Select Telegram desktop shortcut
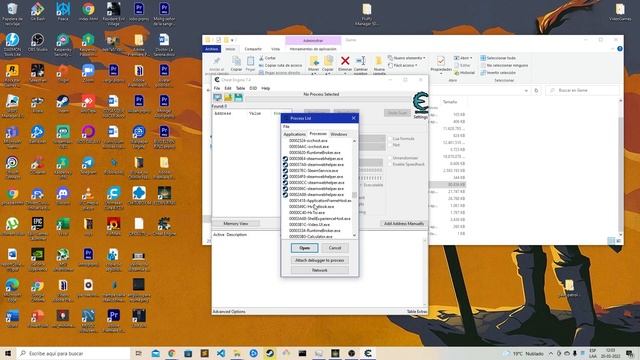This screenshot has width=640, height=360. coord(88,165)
